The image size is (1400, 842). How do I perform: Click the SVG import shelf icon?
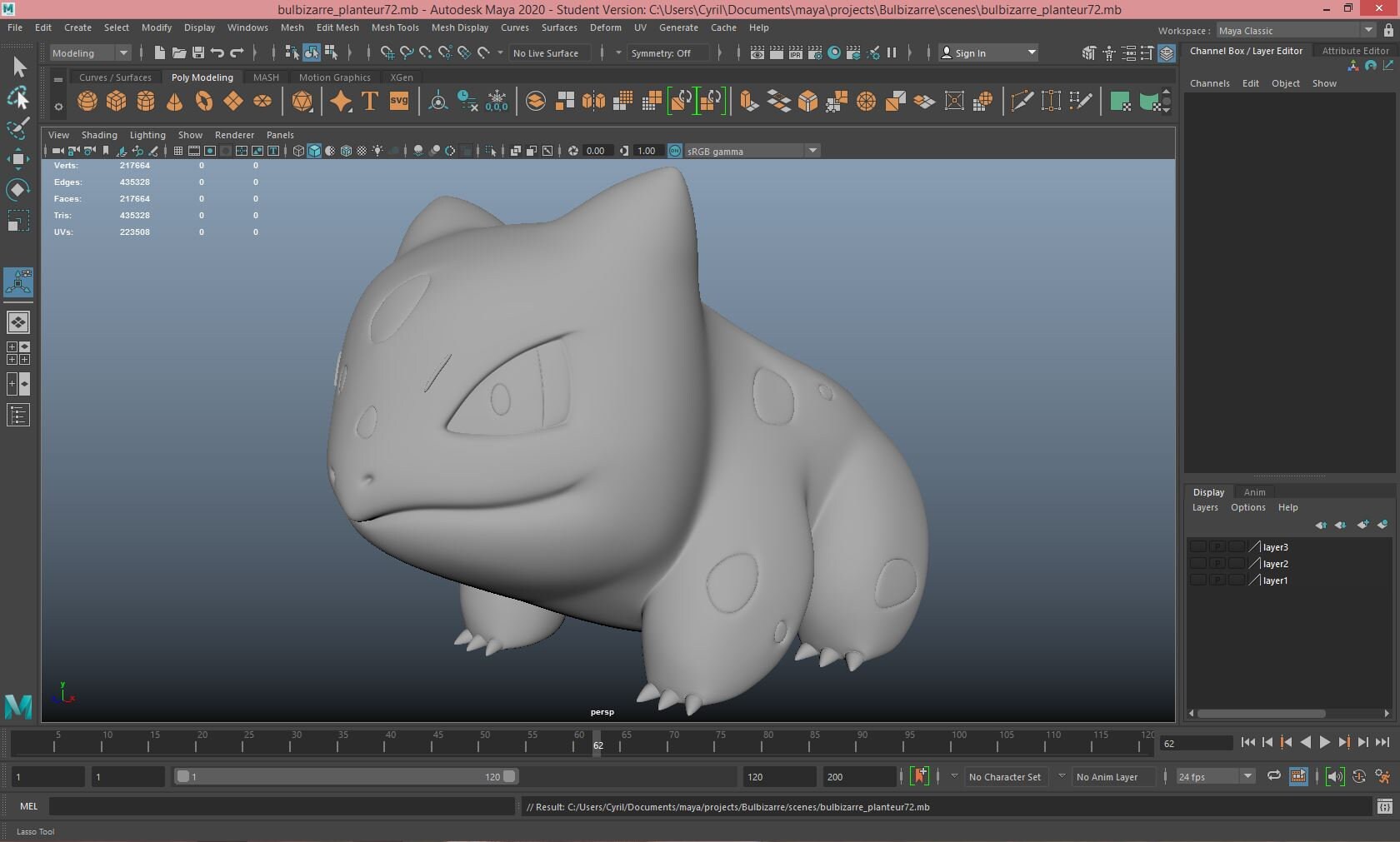399,102
